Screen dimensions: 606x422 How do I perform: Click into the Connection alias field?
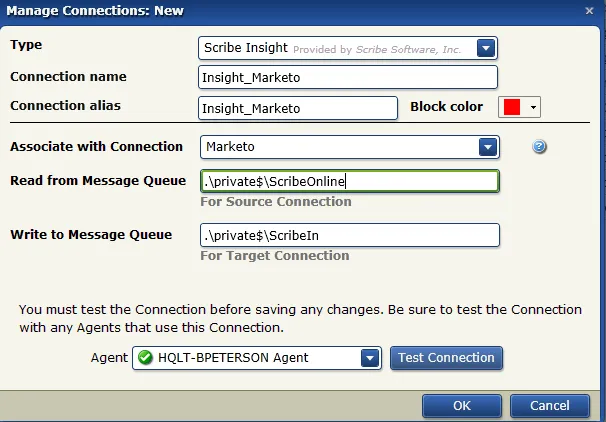coord(298,108)
